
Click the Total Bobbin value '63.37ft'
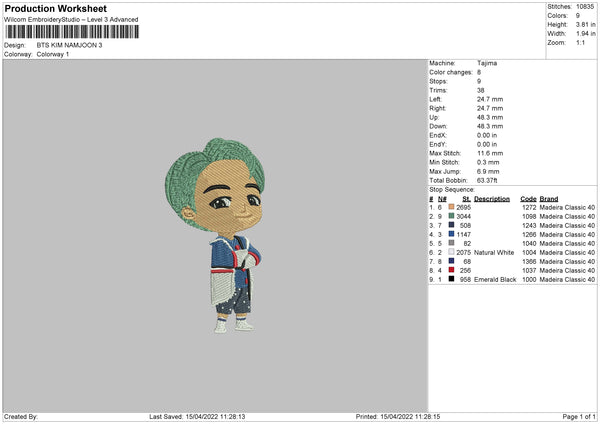coord(487,181)
